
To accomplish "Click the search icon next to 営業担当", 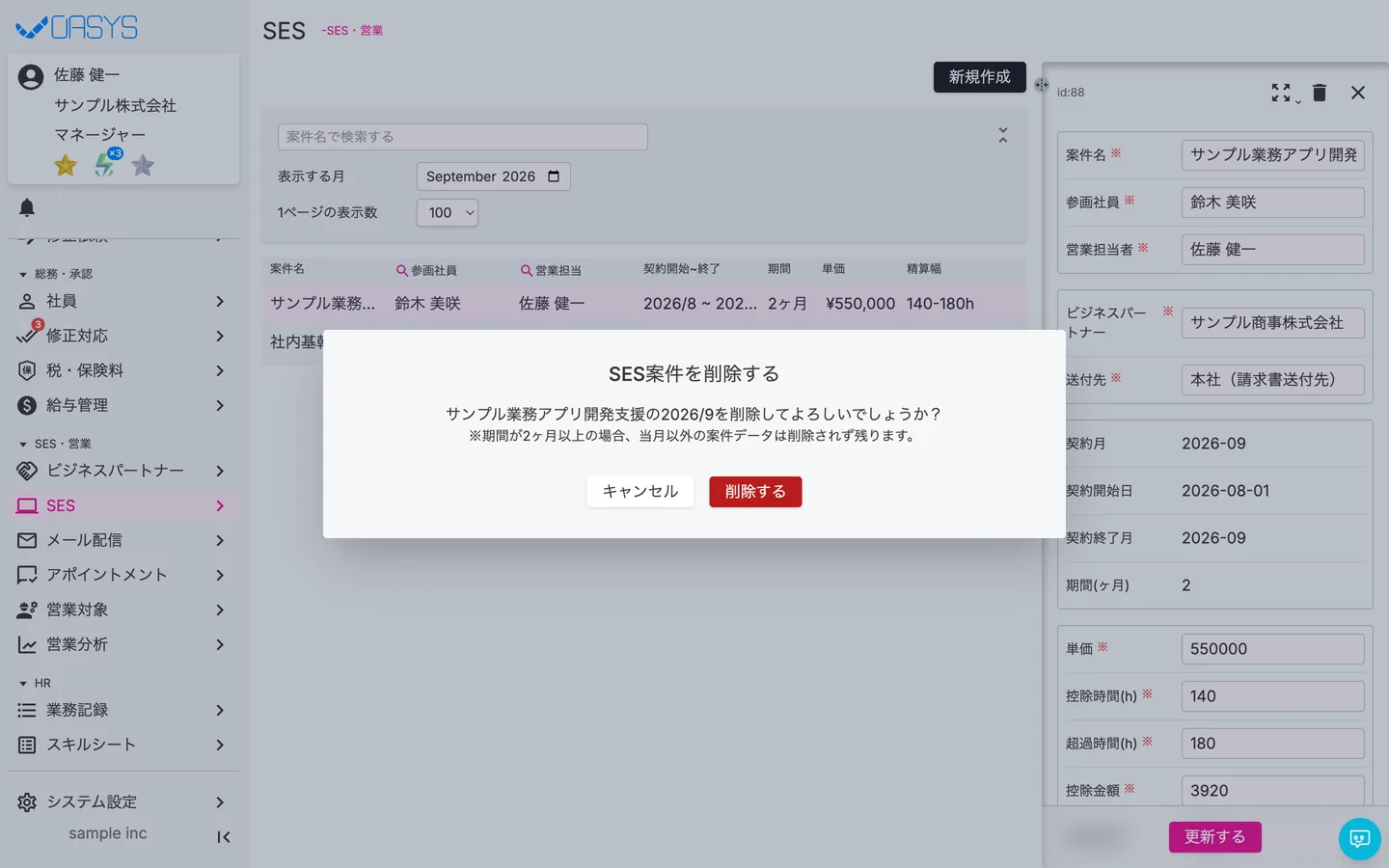I will pyautogui.click(x=527, y=271).
